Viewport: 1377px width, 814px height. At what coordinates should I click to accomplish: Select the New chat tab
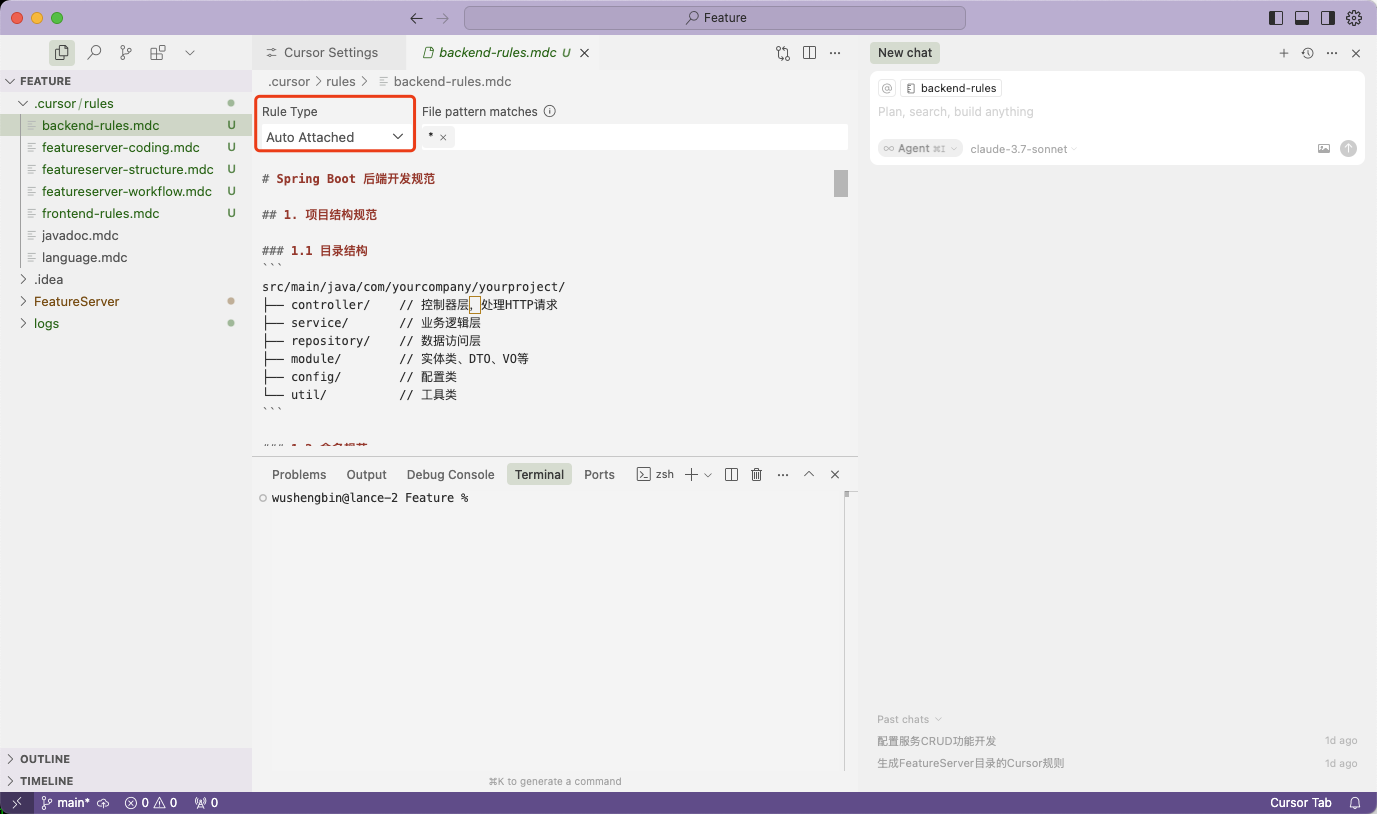click(x=905, y=53)
